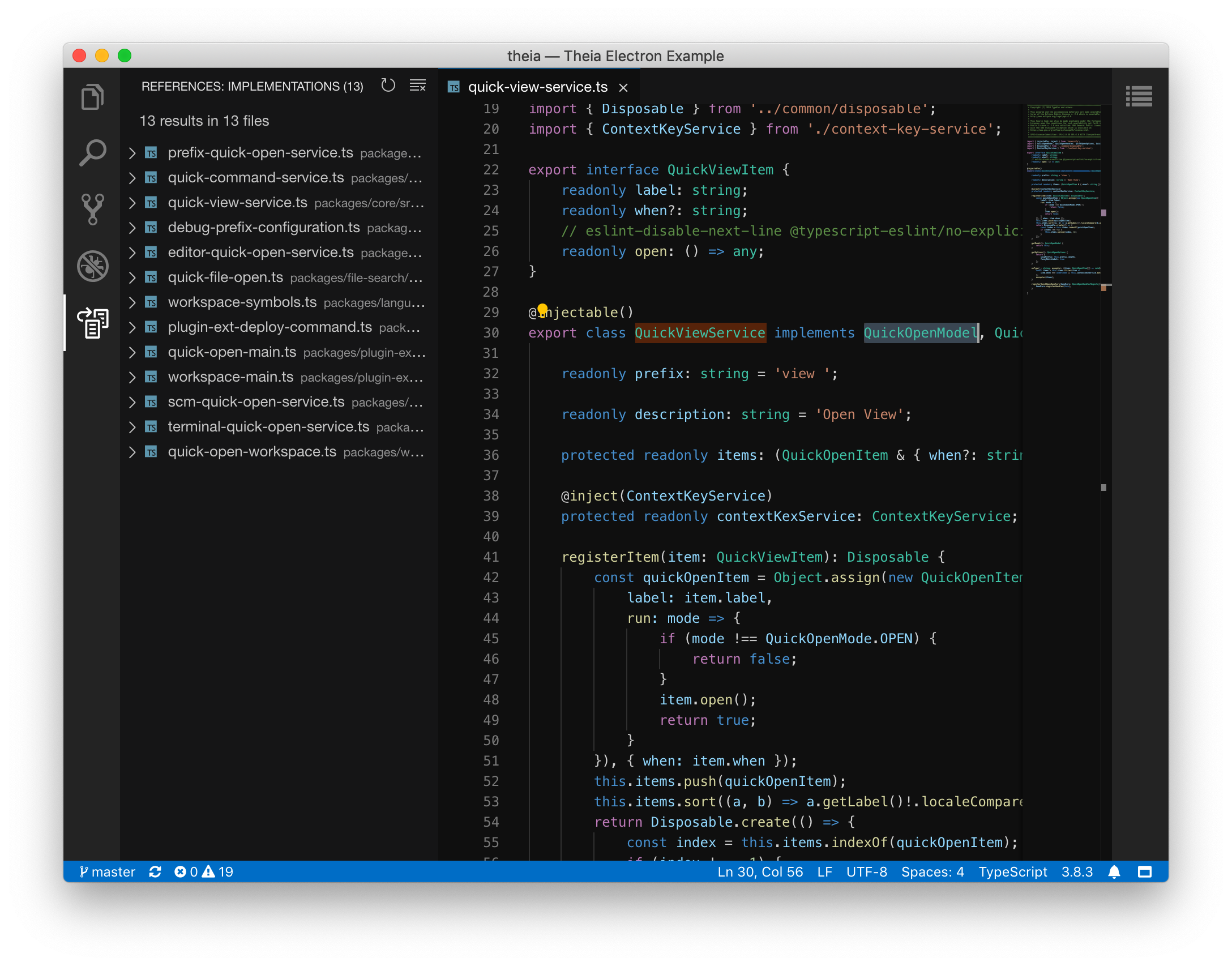Clear all references results
The image size is (1232, 966).
point(418,86)
